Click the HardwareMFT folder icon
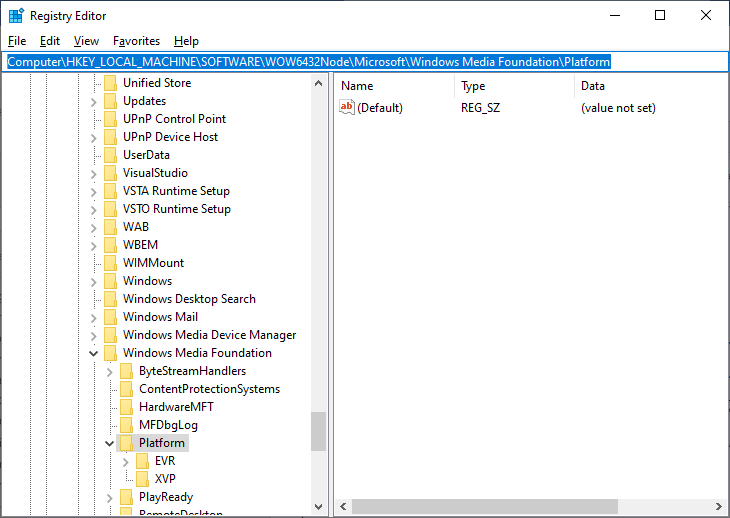 click(x=126, y=407)
